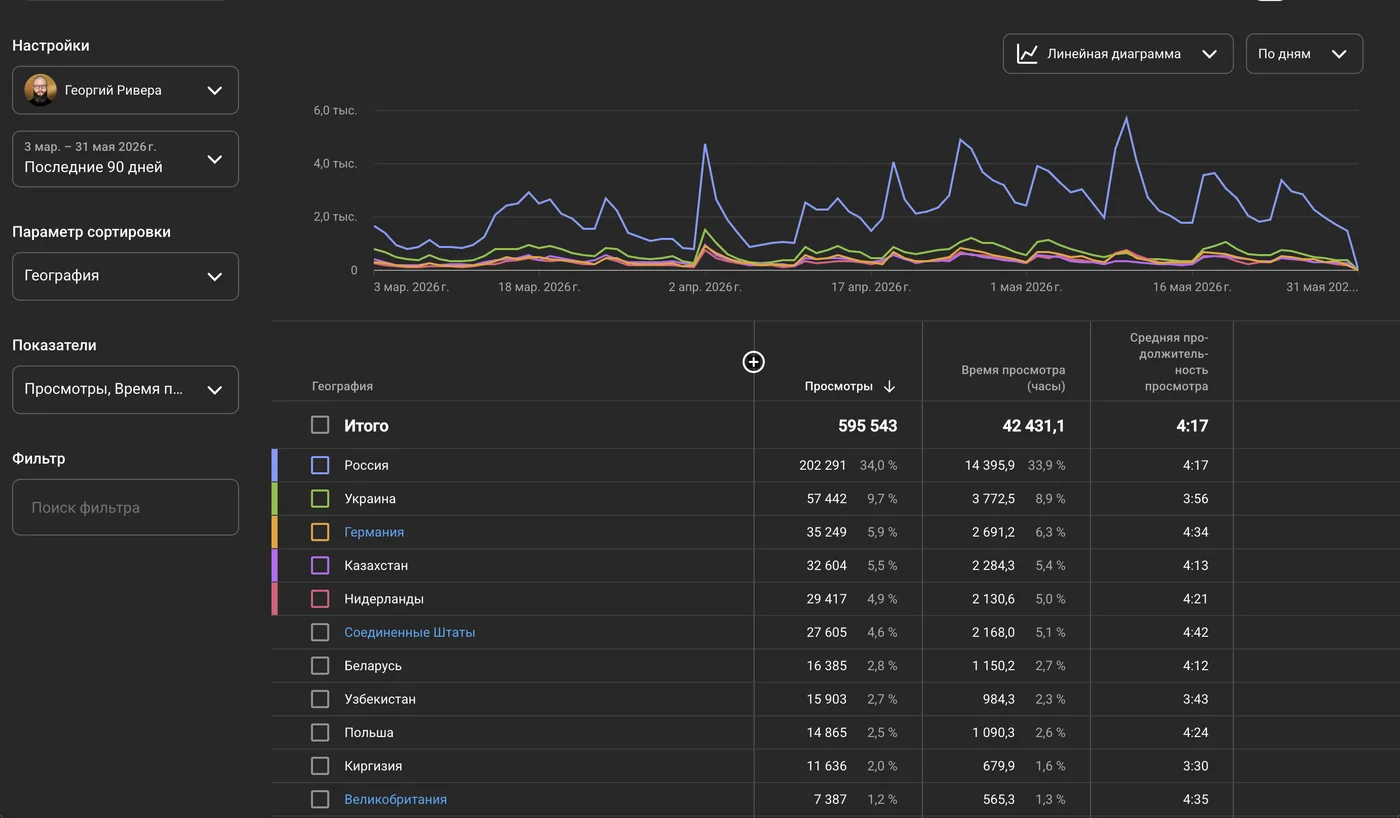Click the sort arrow next to Просмотры
Image resolution: width=1400 pixels, height=818 pixels.
pyautogui.click(x=889, y=387)
